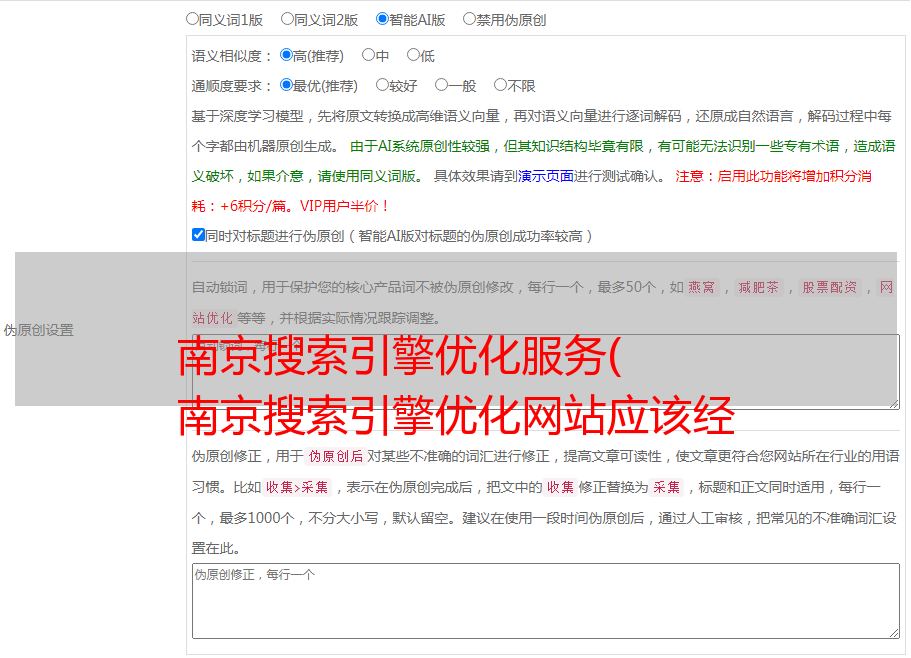Click the 自动锁词 textarea
911x658 pixels.
click(546, 372)
